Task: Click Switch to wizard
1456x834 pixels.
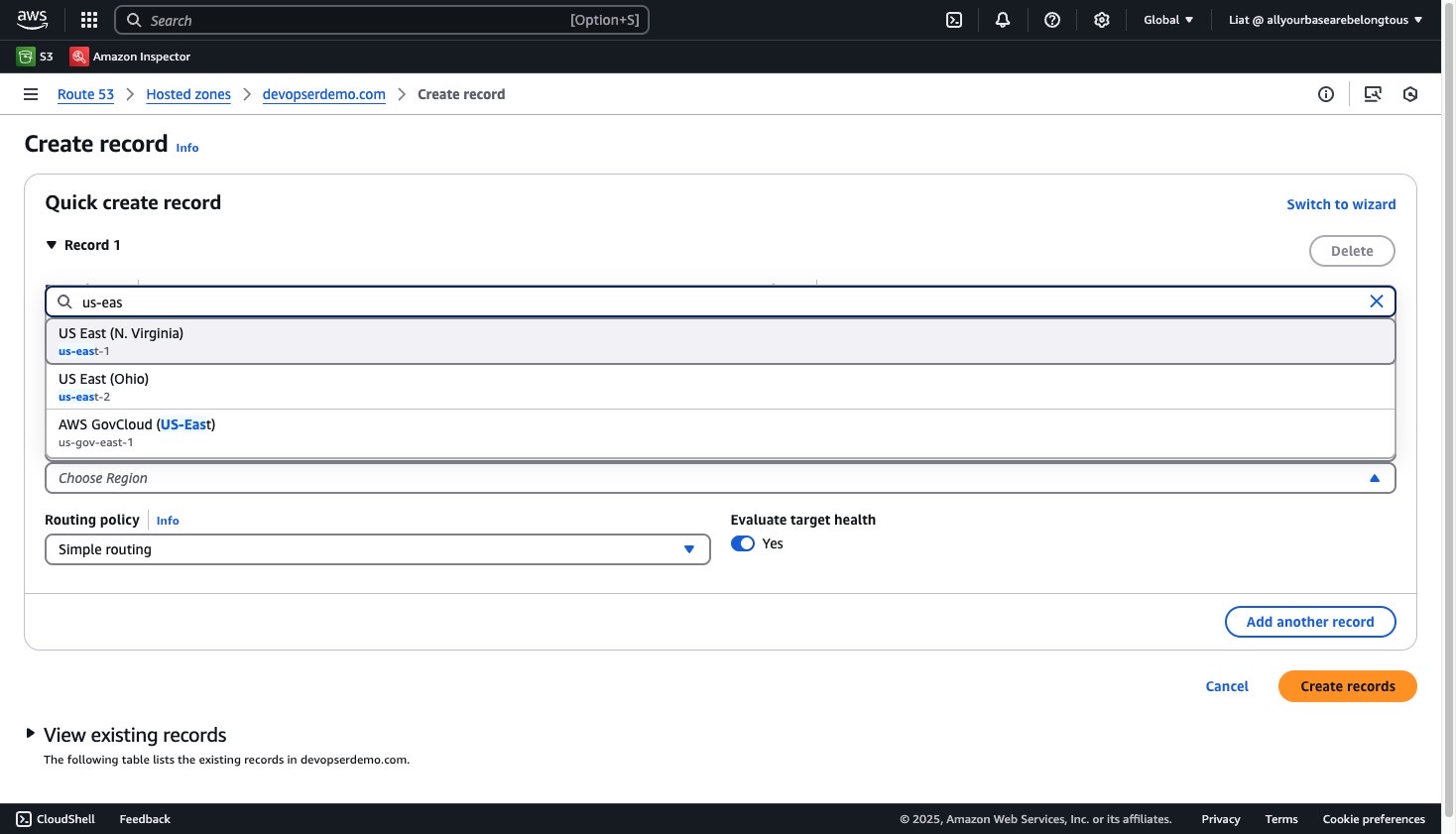Action: (x=1341, y=204)
